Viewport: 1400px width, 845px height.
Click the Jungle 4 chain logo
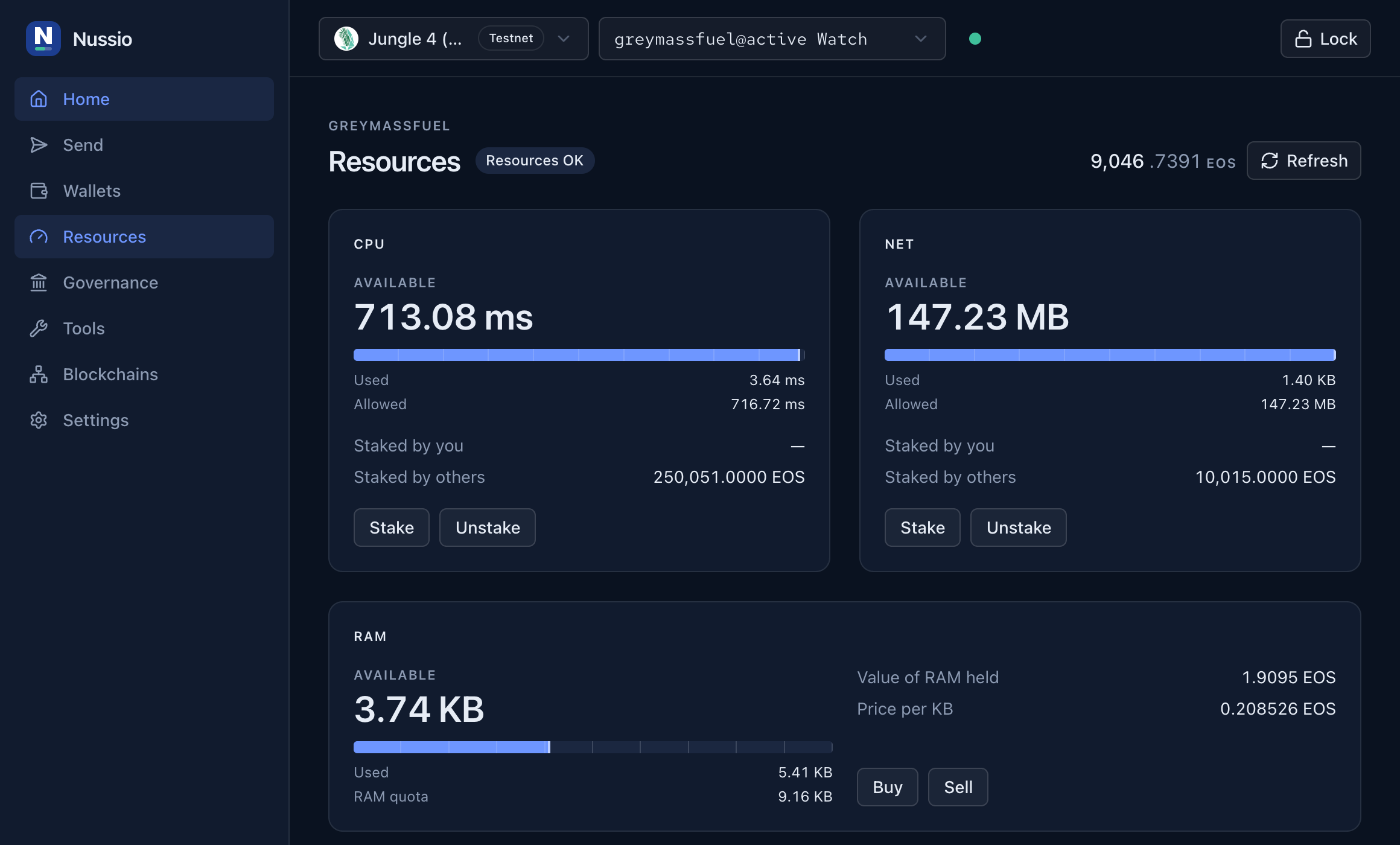346,39
